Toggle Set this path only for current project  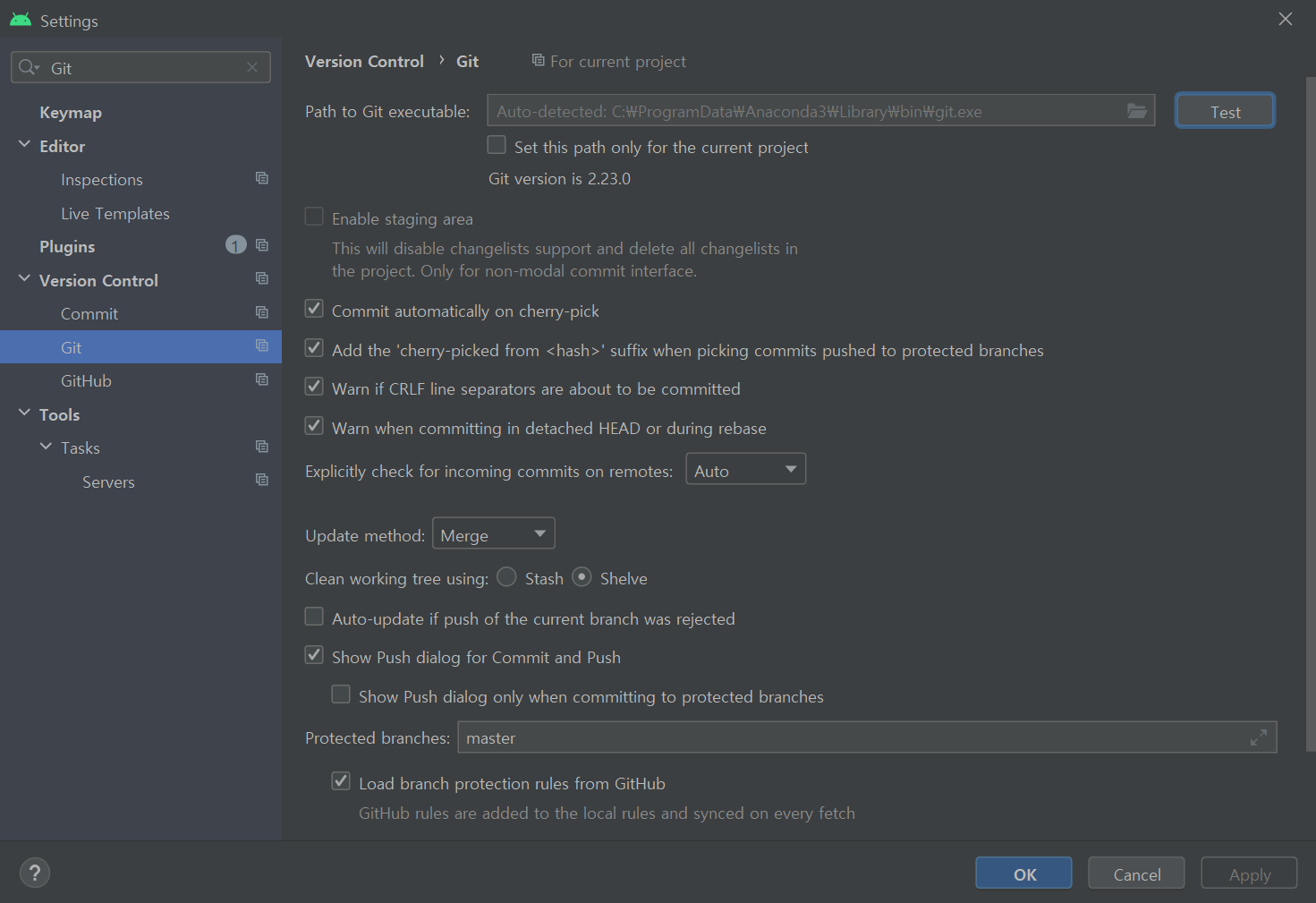pos(497,145)
